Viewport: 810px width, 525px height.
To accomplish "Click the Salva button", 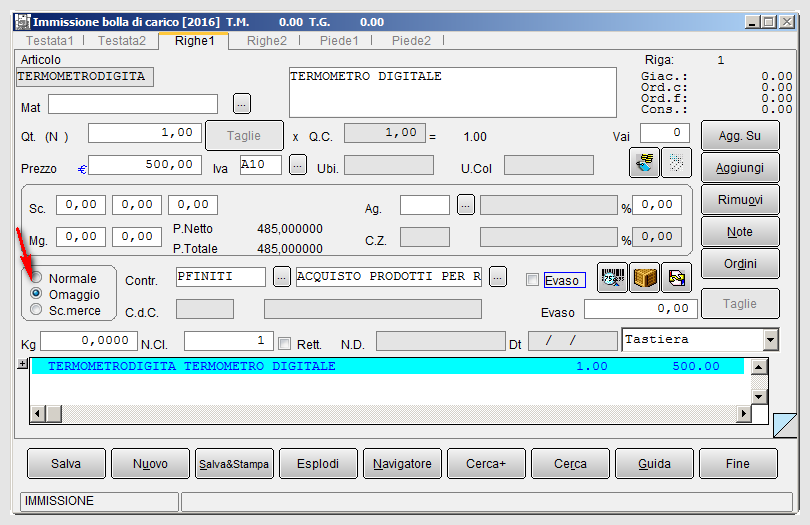I will tap(66, 464).
